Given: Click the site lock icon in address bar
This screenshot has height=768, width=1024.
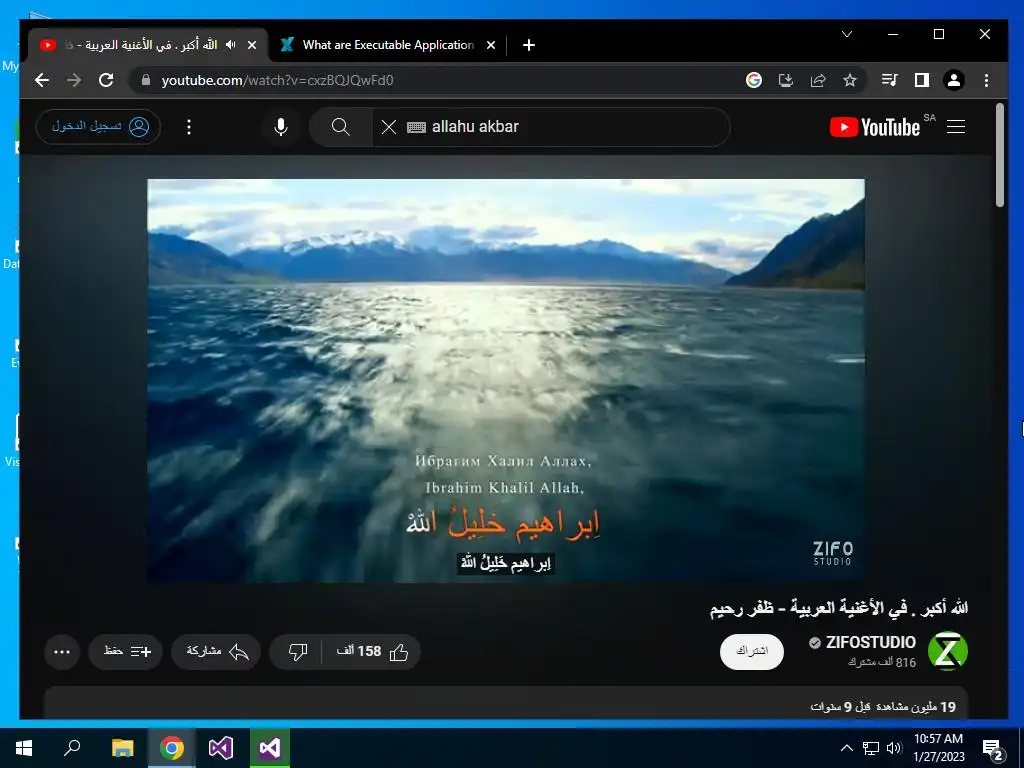Looking at the screenshot, I should point(146,80).
